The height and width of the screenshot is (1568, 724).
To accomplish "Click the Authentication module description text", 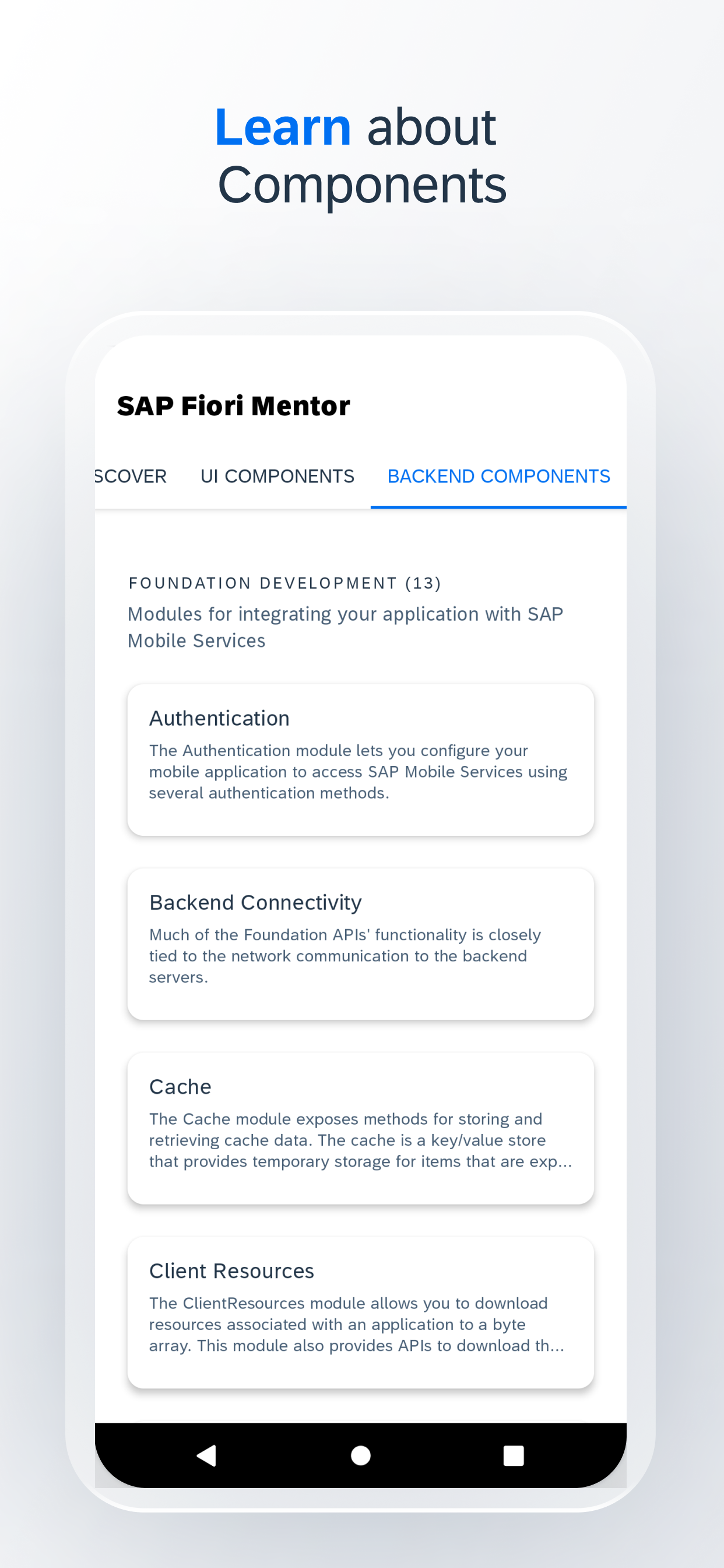I will point(358,772).
